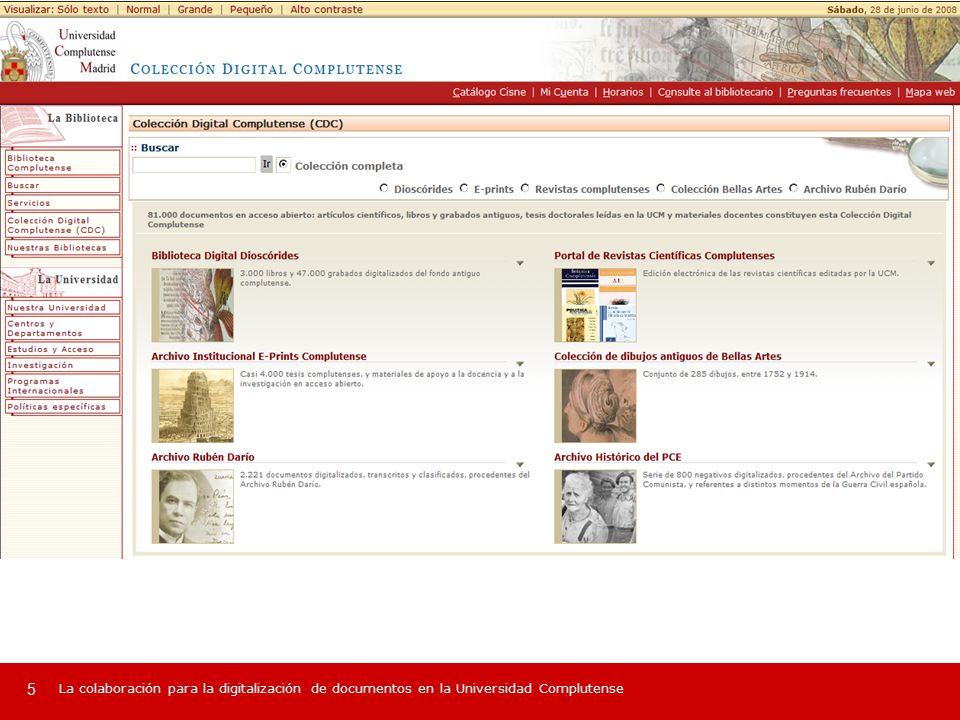Expand Archivo Institucional E-Prints arrow
The image size is (960, 720).
(x=520, y=364)
